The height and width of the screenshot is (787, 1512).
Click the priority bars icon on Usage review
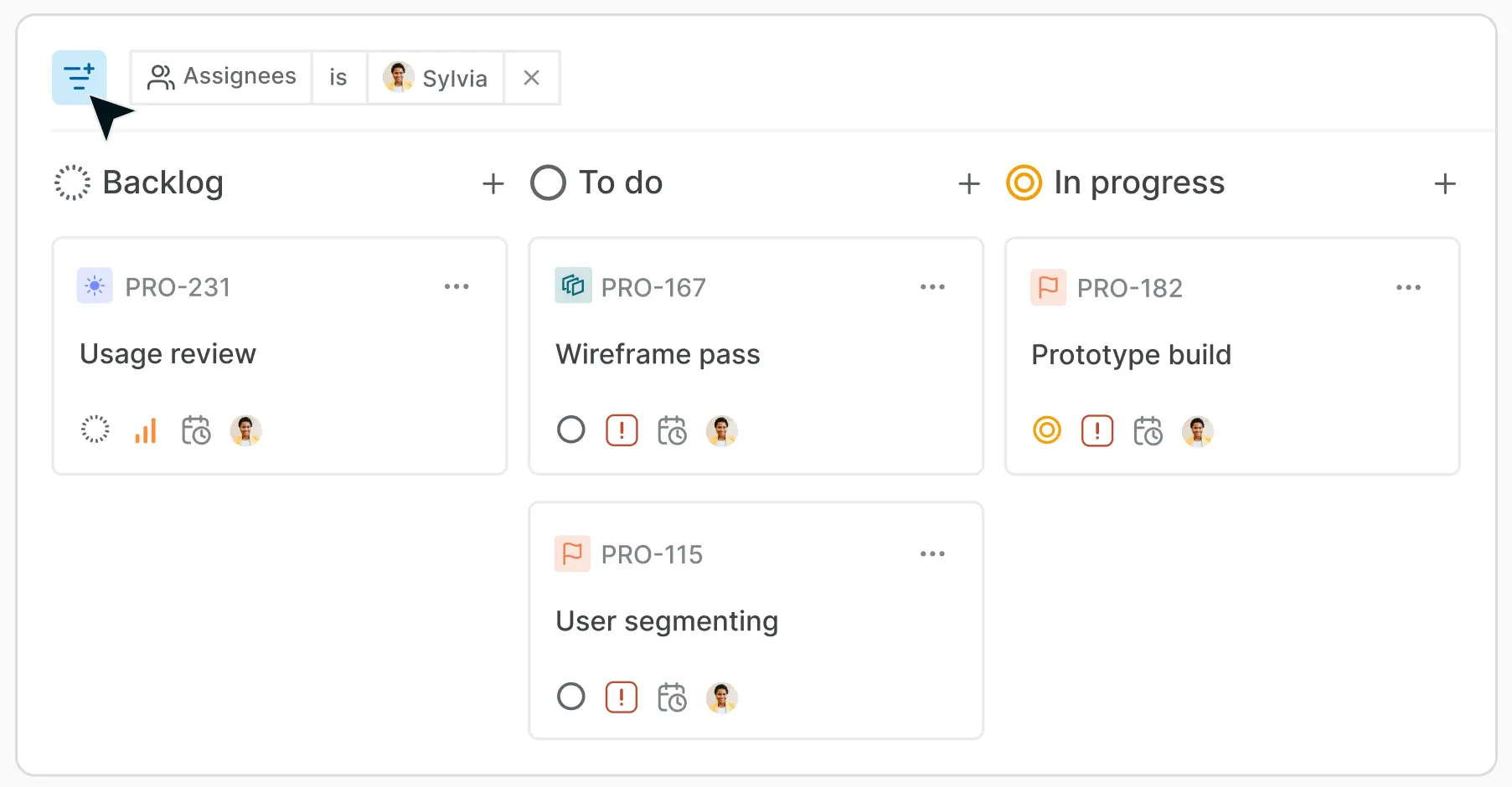coord(146,431)
